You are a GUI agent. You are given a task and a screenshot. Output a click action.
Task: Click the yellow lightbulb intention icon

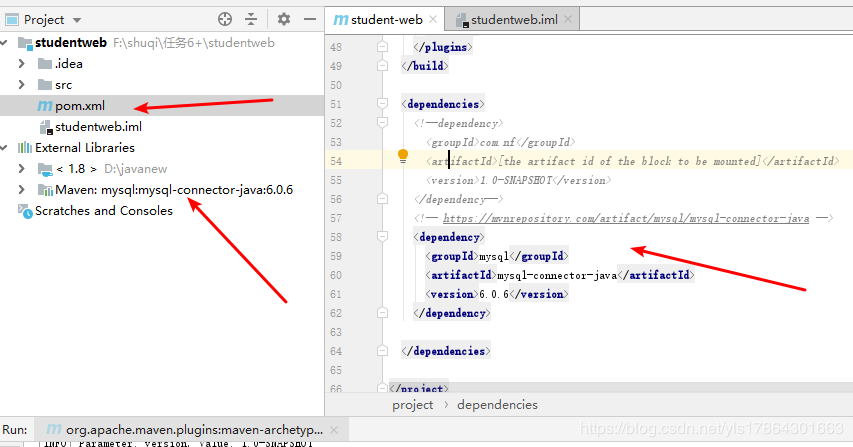[403, 157]
